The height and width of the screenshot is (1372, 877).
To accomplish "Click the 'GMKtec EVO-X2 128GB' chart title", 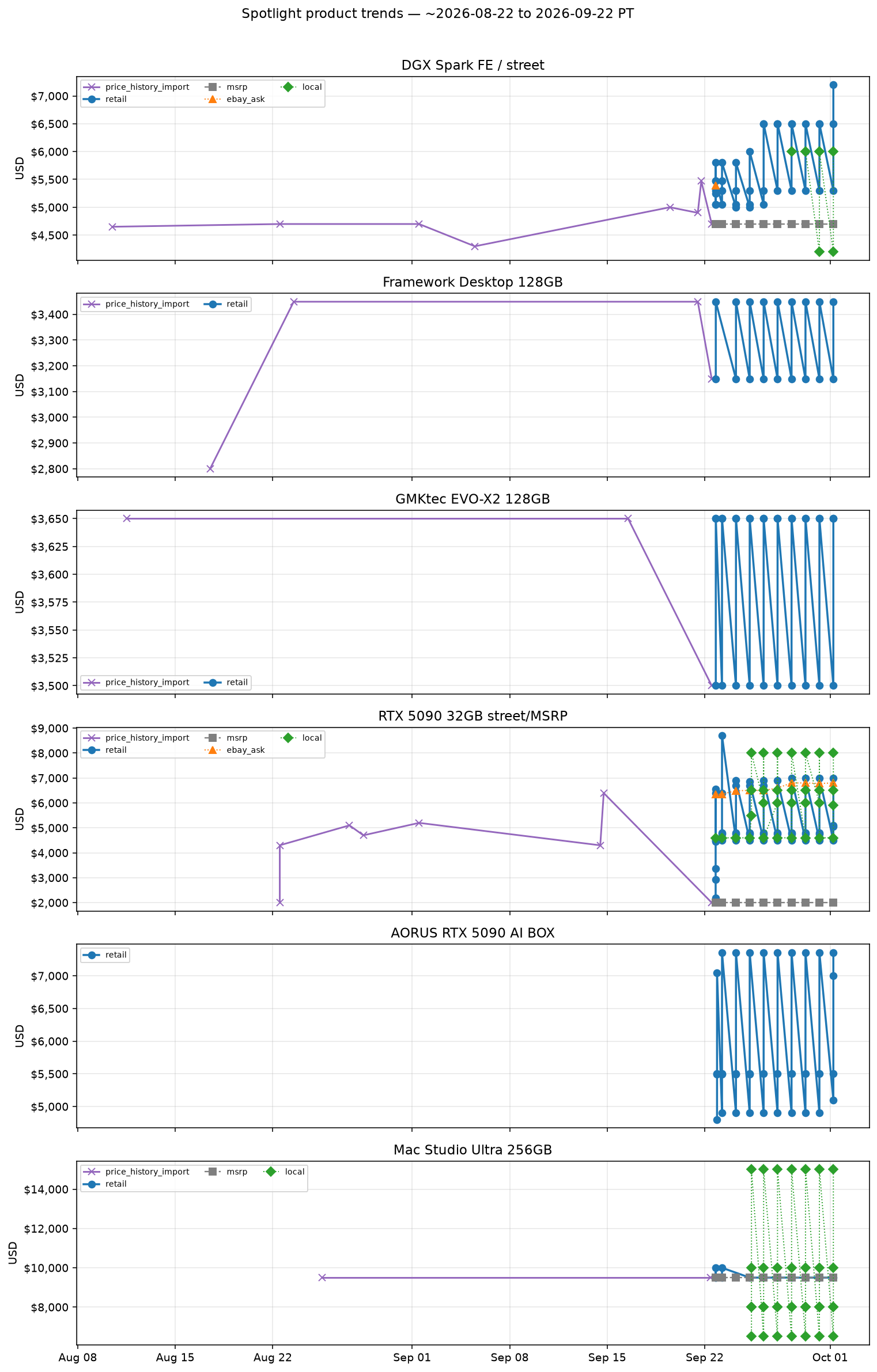I will (472, 499).
